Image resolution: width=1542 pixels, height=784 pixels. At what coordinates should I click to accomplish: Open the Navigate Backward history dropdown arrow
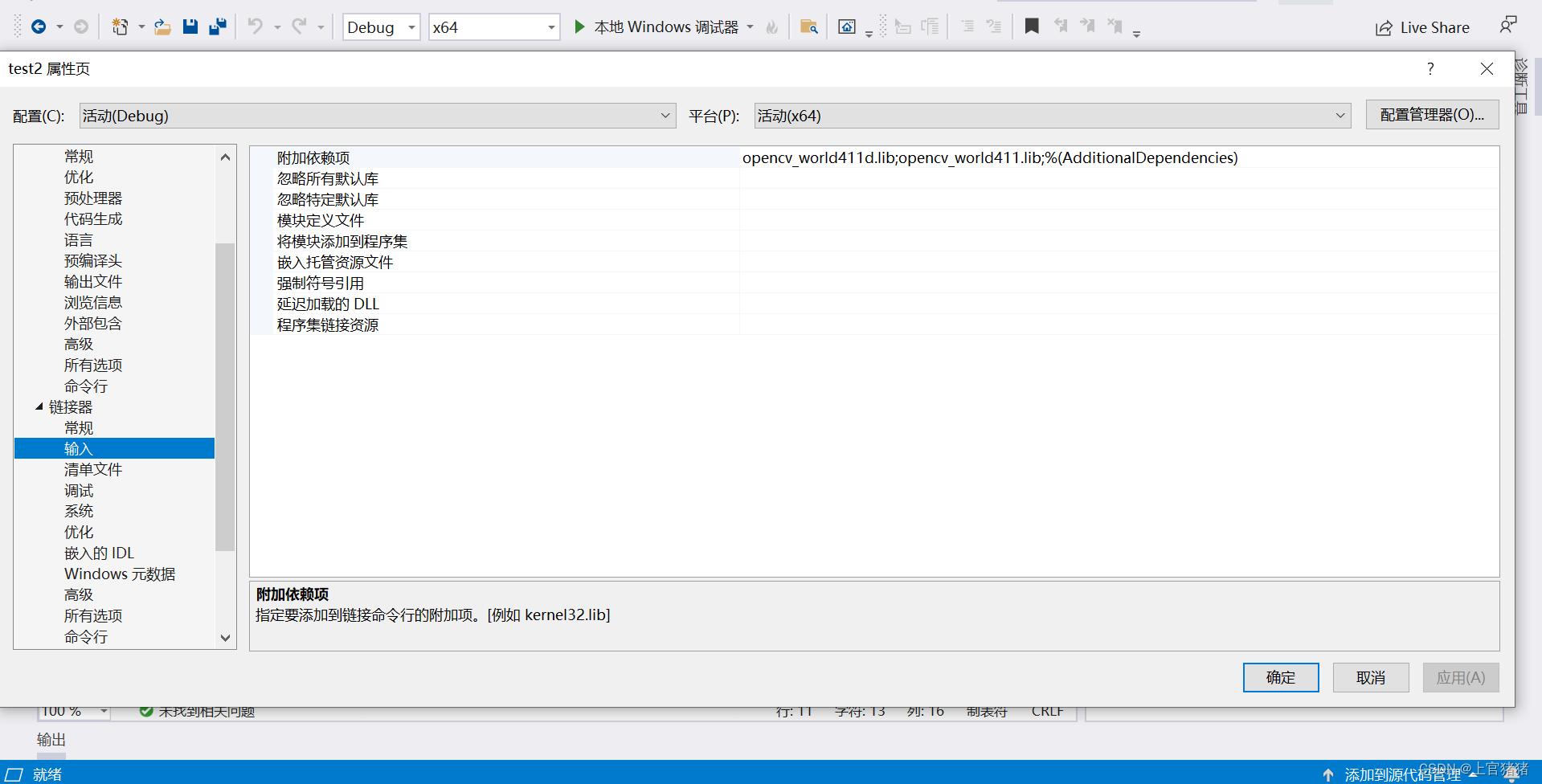tap(59, 27)
